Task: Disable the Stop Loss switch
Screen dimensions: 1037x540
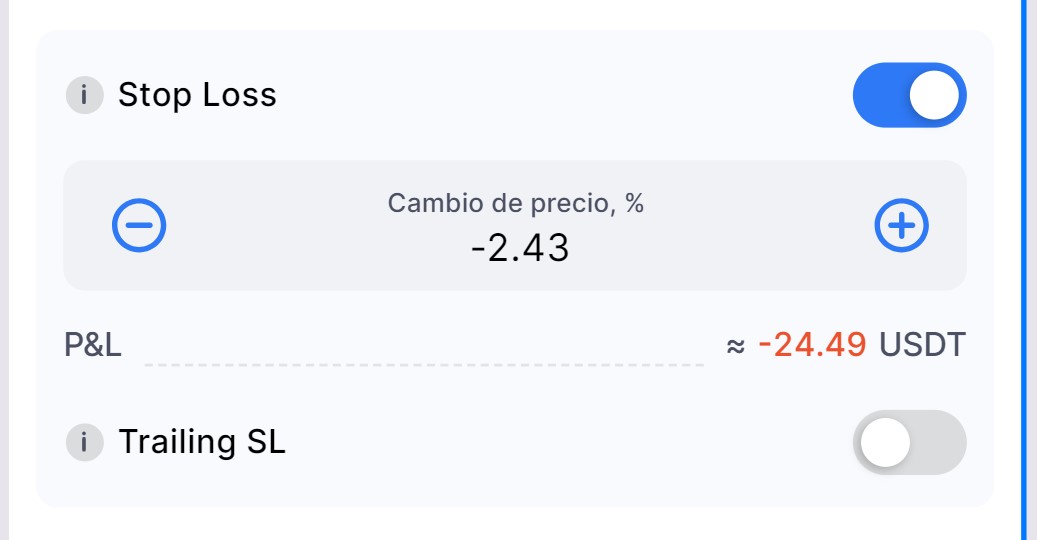Action: 909,95
